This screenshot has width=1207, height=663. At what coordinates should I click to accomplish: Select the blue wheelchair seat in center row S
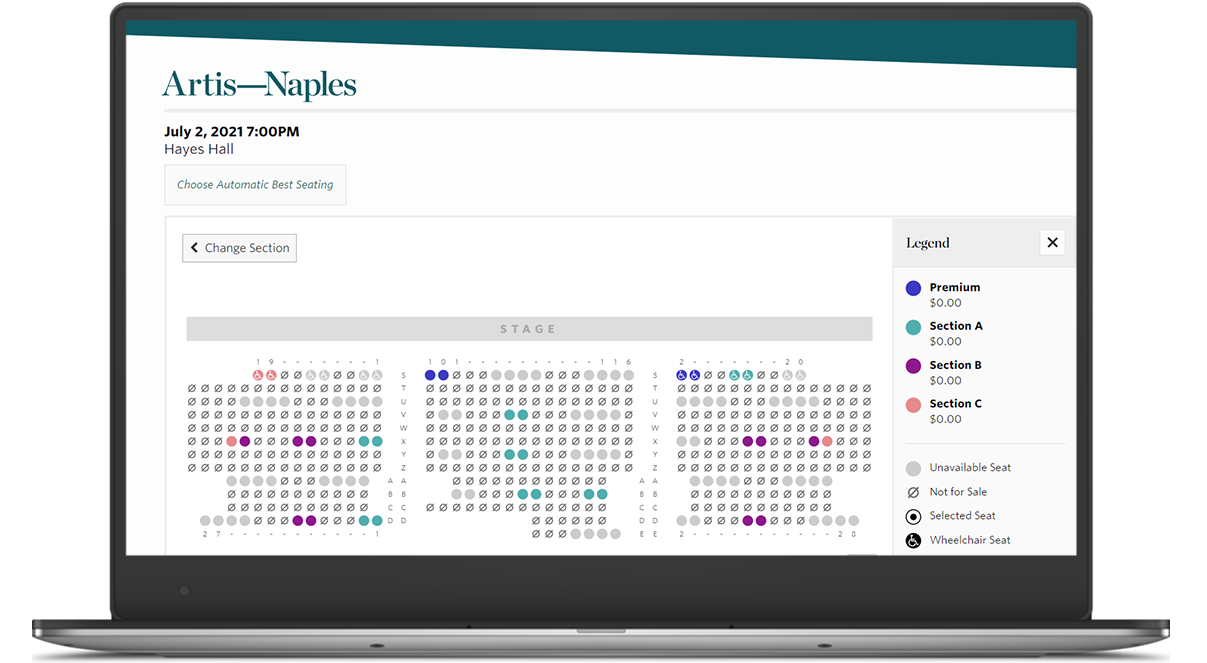click(681, 376)
